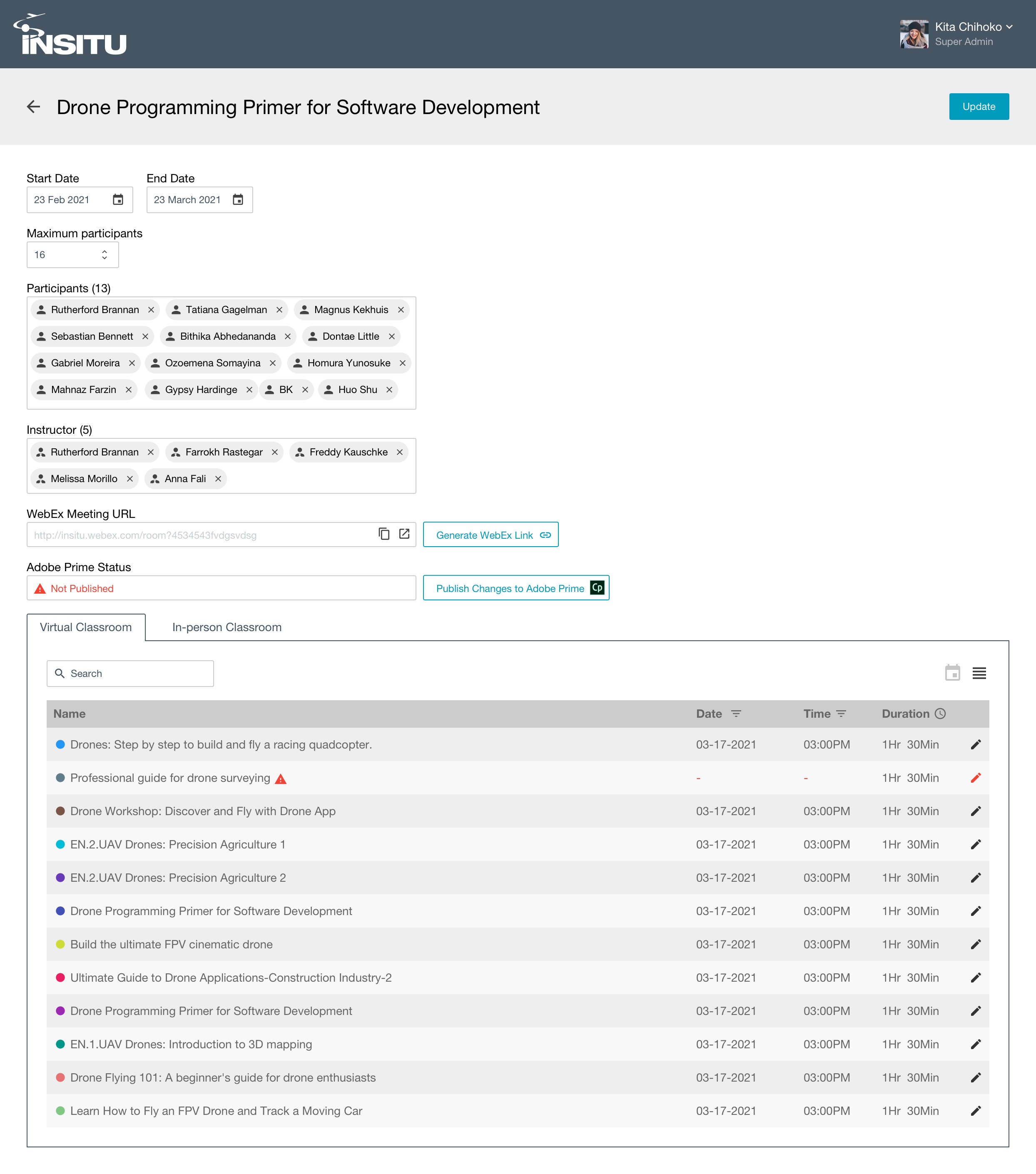Remove participant Tatiana Gagelman

pyautogui.click(x=279, y=310)
